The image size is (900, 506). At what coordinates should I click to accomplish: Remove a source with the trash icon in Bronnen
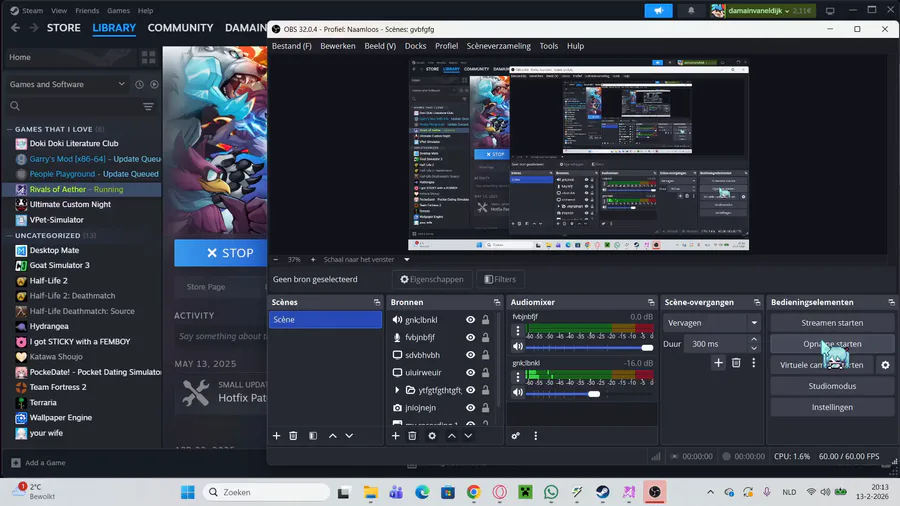click(x=412, y=436)
